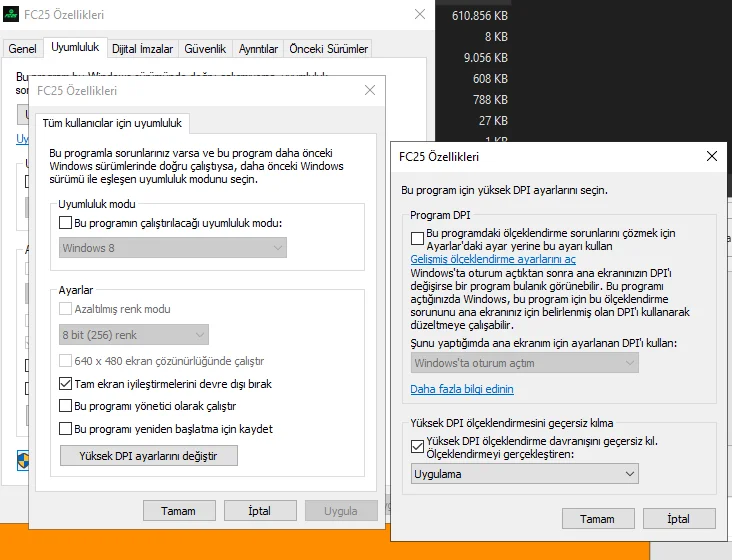
Task: Click the Uygula button
Action: pyautogui.click(x=341, y=511)
